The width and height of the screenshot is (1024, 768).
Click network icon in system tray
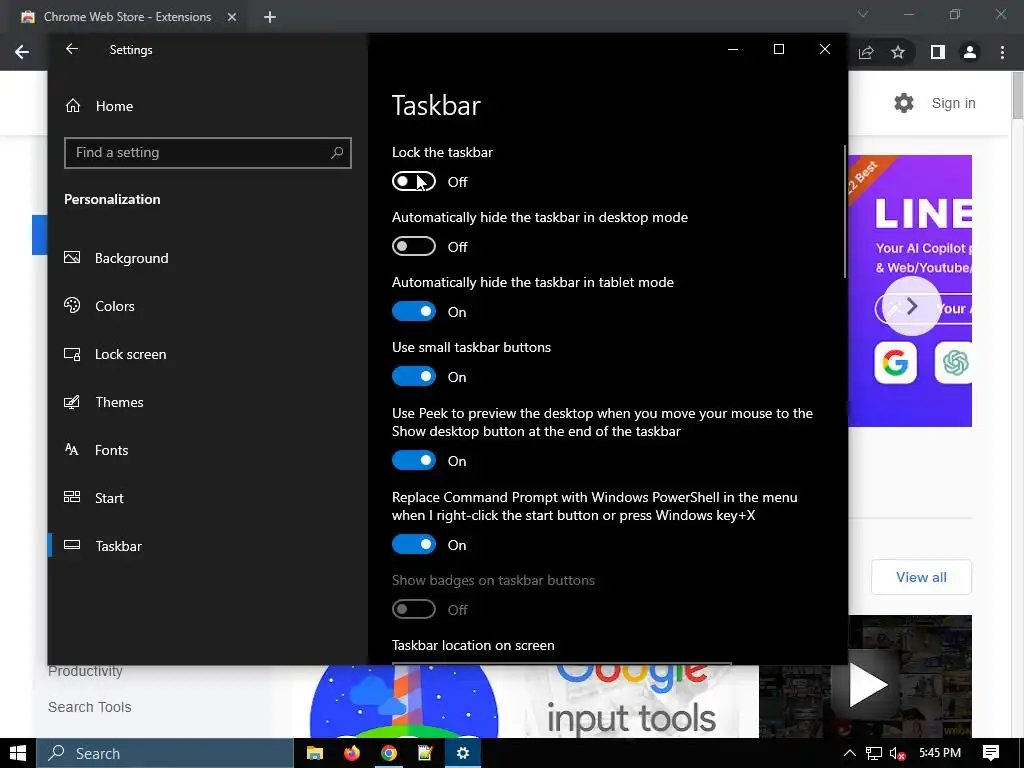coord(874,753)
